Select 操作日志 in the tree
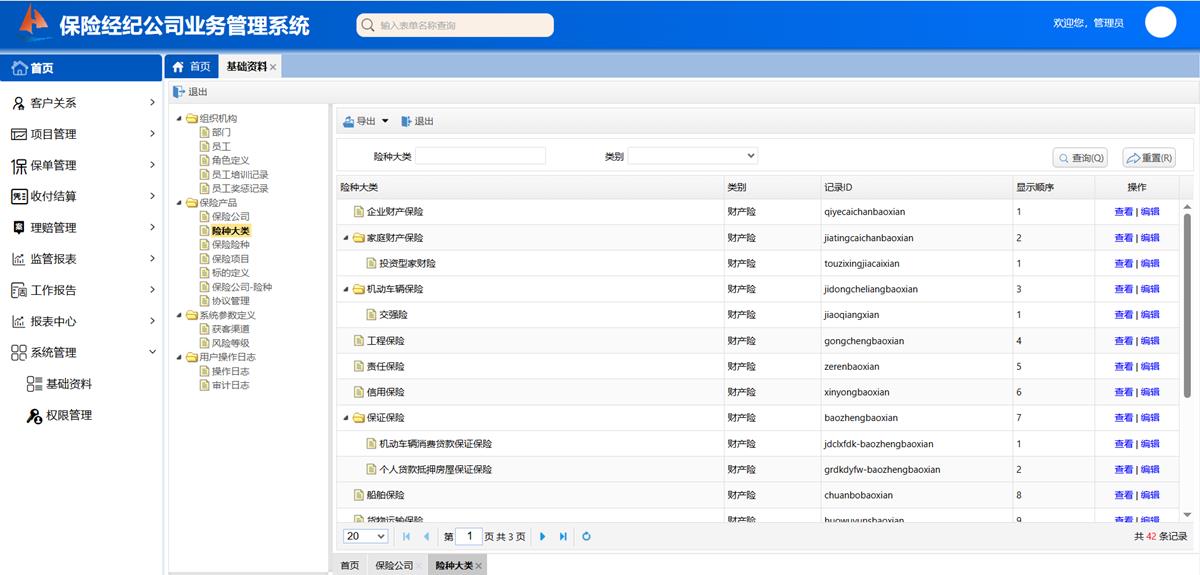Image resolution: width=1200 pixels, height=575 pixels. pos(230,371)
